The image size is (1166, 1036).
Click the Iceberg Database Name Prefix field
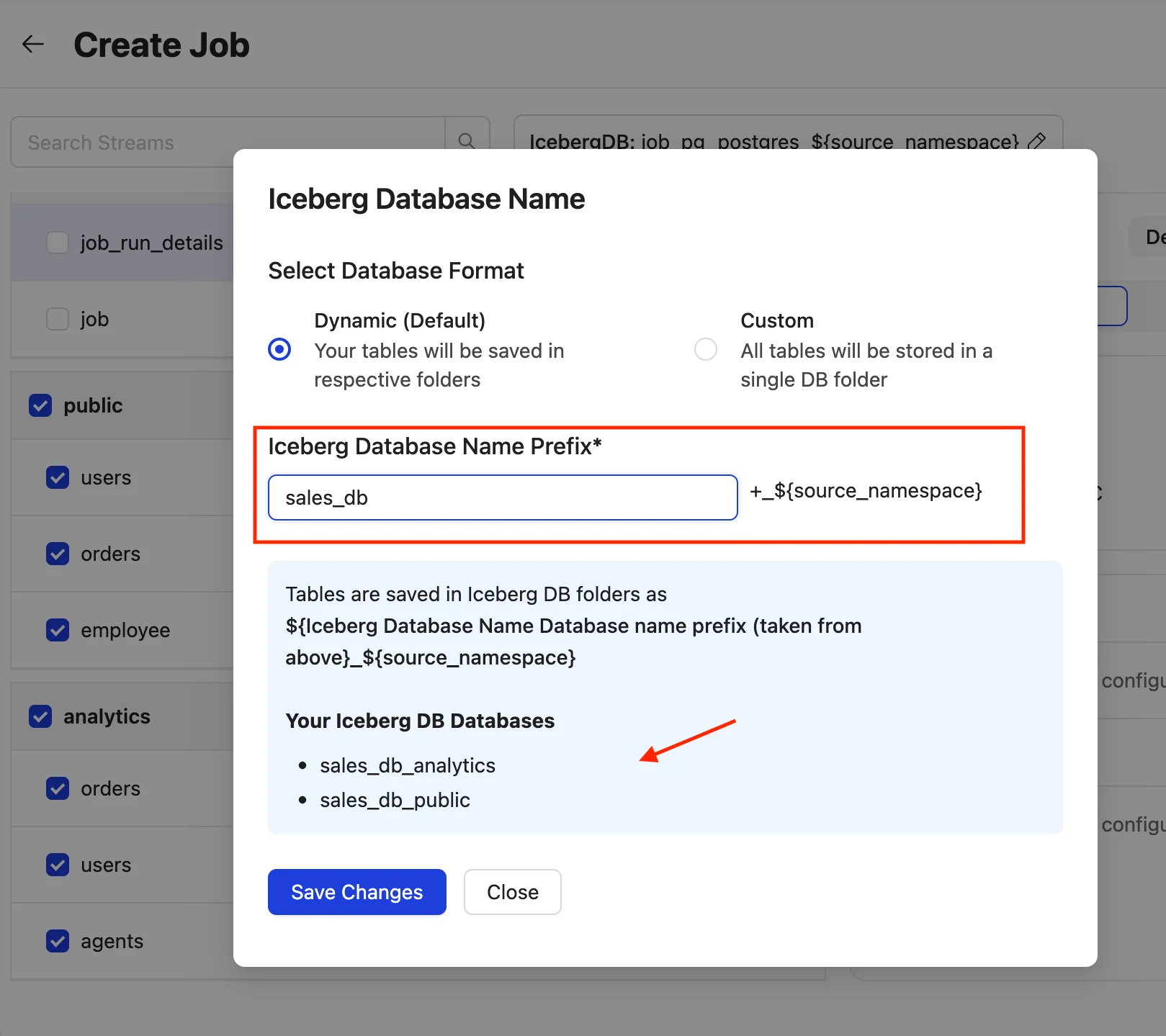(502, 497)
